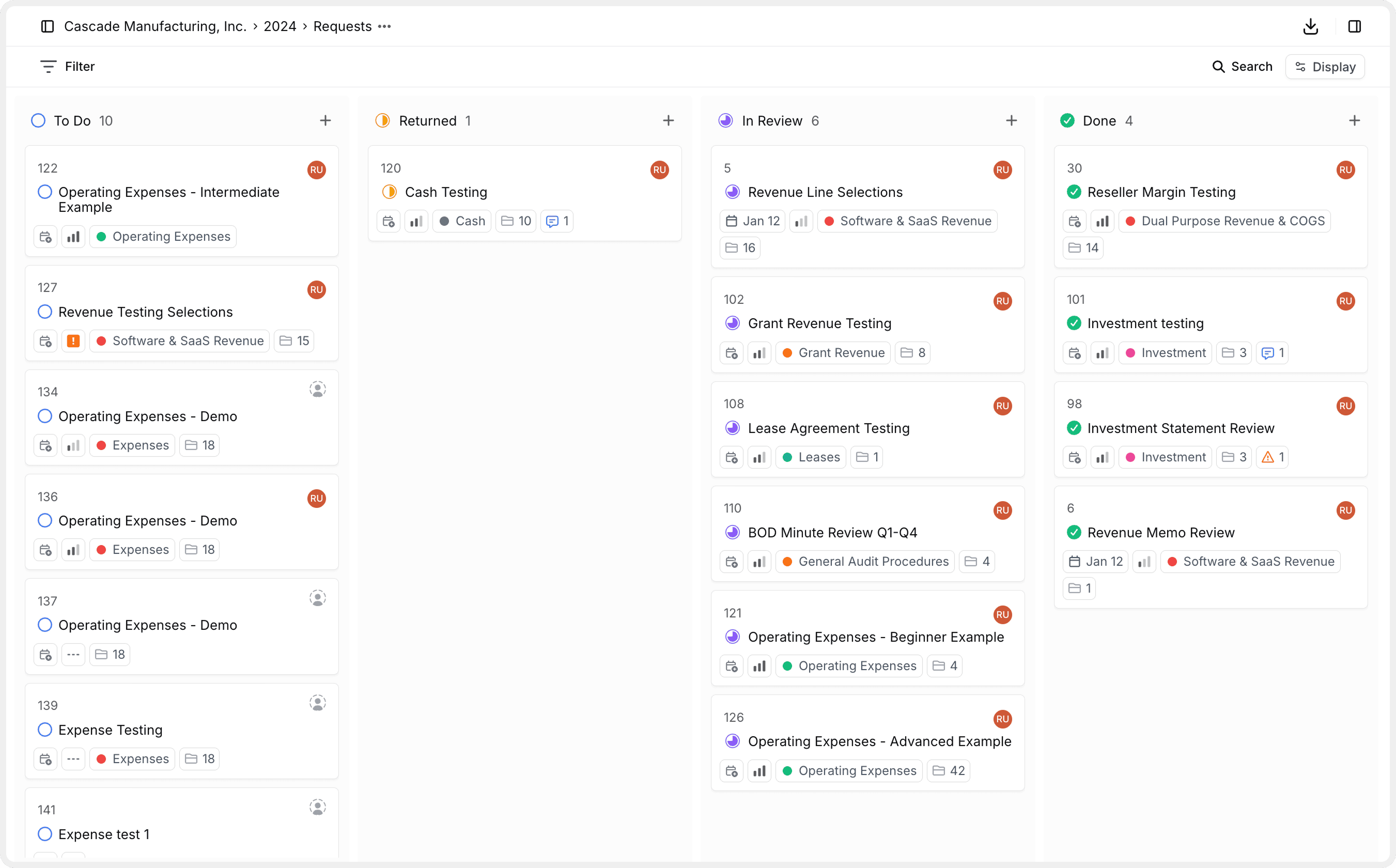Screen dimensions: 1396x868
Task: Open the Filter menu
Action: pyautogui.click(x=67, y=66)
